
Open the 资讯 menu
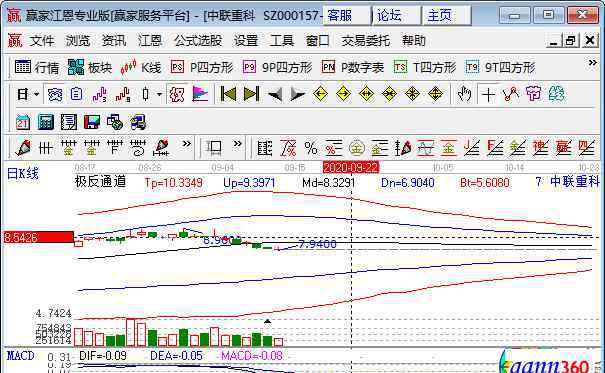114,41
